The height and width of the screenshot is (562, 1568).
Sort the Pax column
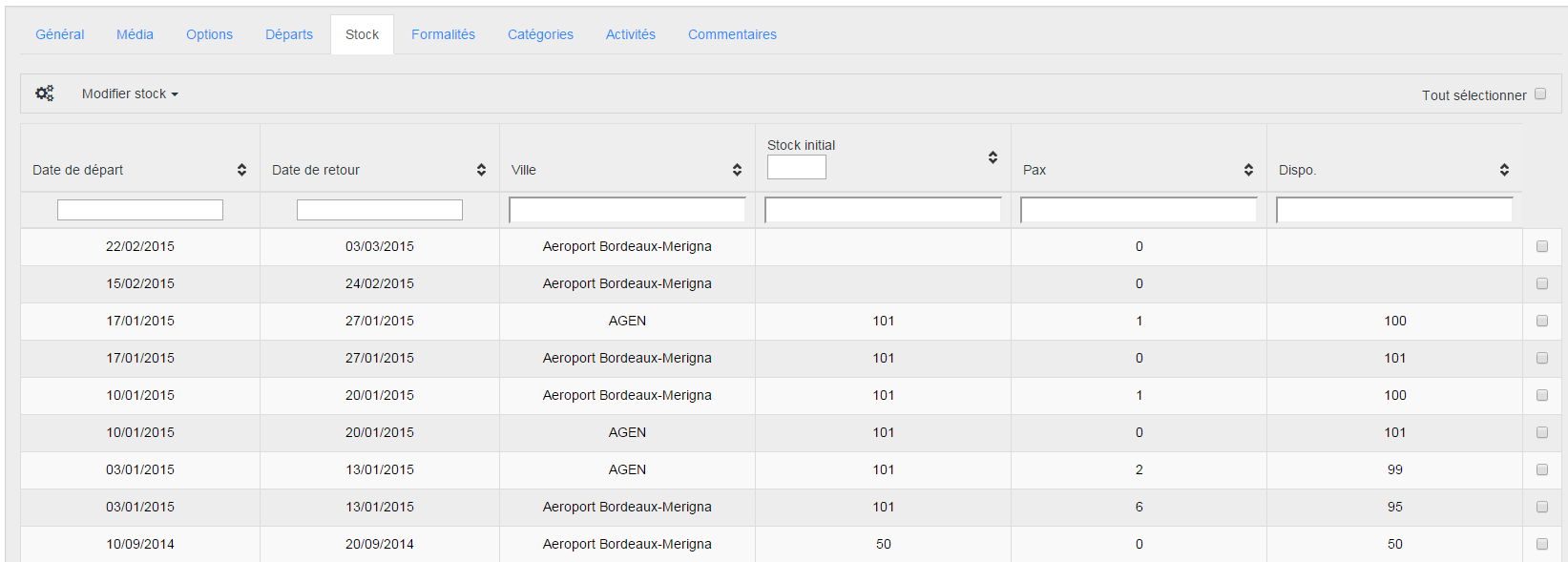point(1248,170)
